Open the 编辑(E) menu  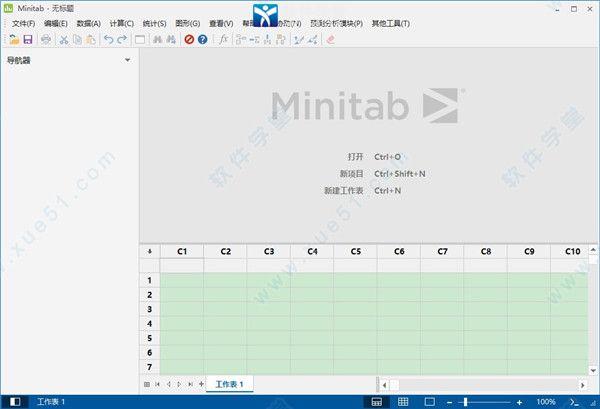tap(56, 23)
